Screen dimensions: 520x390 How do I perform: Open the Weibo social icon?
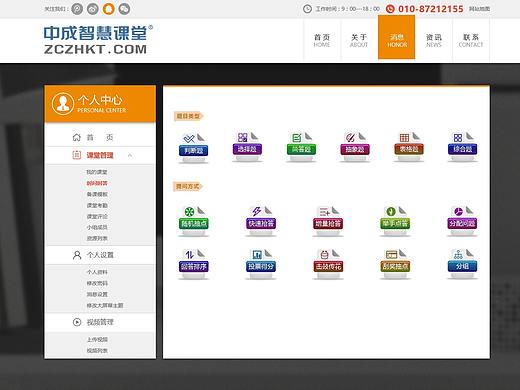tap(93, 9)
